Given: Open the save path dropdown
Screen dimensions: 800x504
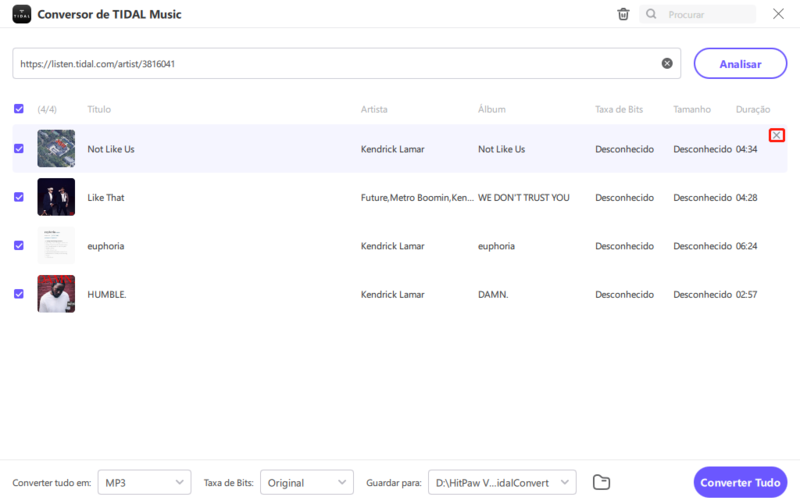Looking at the screenshot, I should tap(502, 482).
